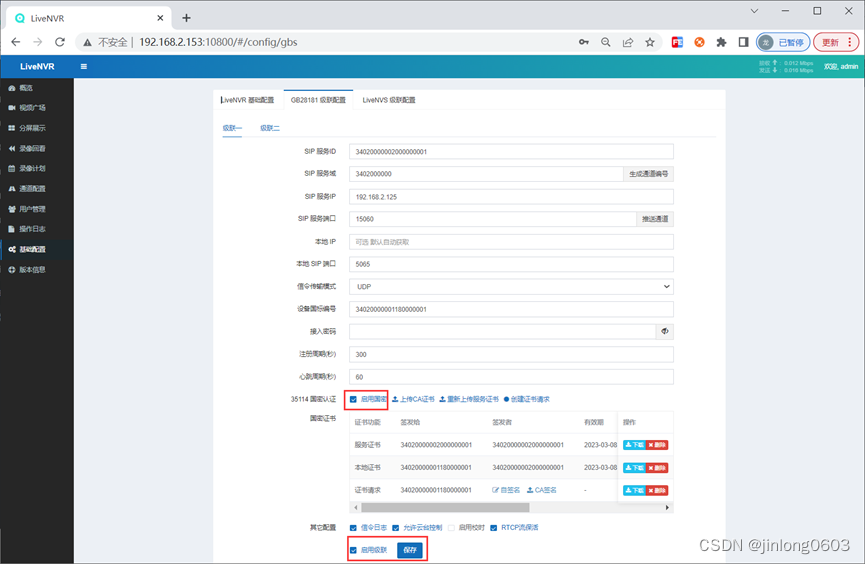Screen dimensions: 865x564
Task: Click the red FE extension icon
Action: coord(677,42)
